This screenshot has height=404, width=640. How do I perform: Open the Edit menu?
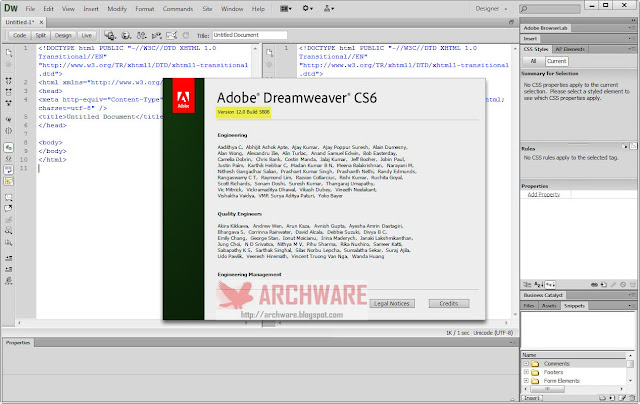click(48, 9)
